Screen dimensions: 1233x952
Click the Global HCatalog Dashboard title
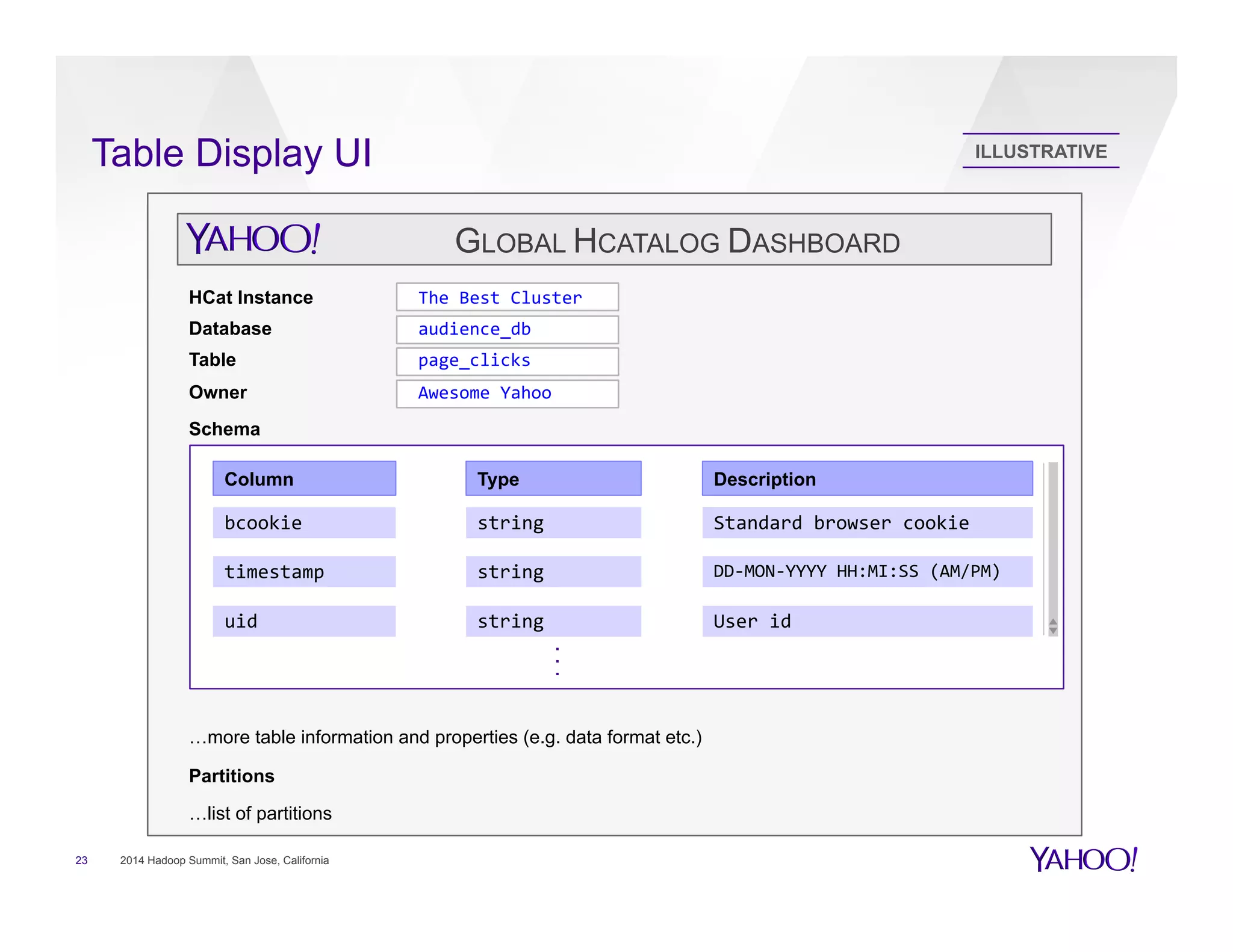tap(677, 241)
